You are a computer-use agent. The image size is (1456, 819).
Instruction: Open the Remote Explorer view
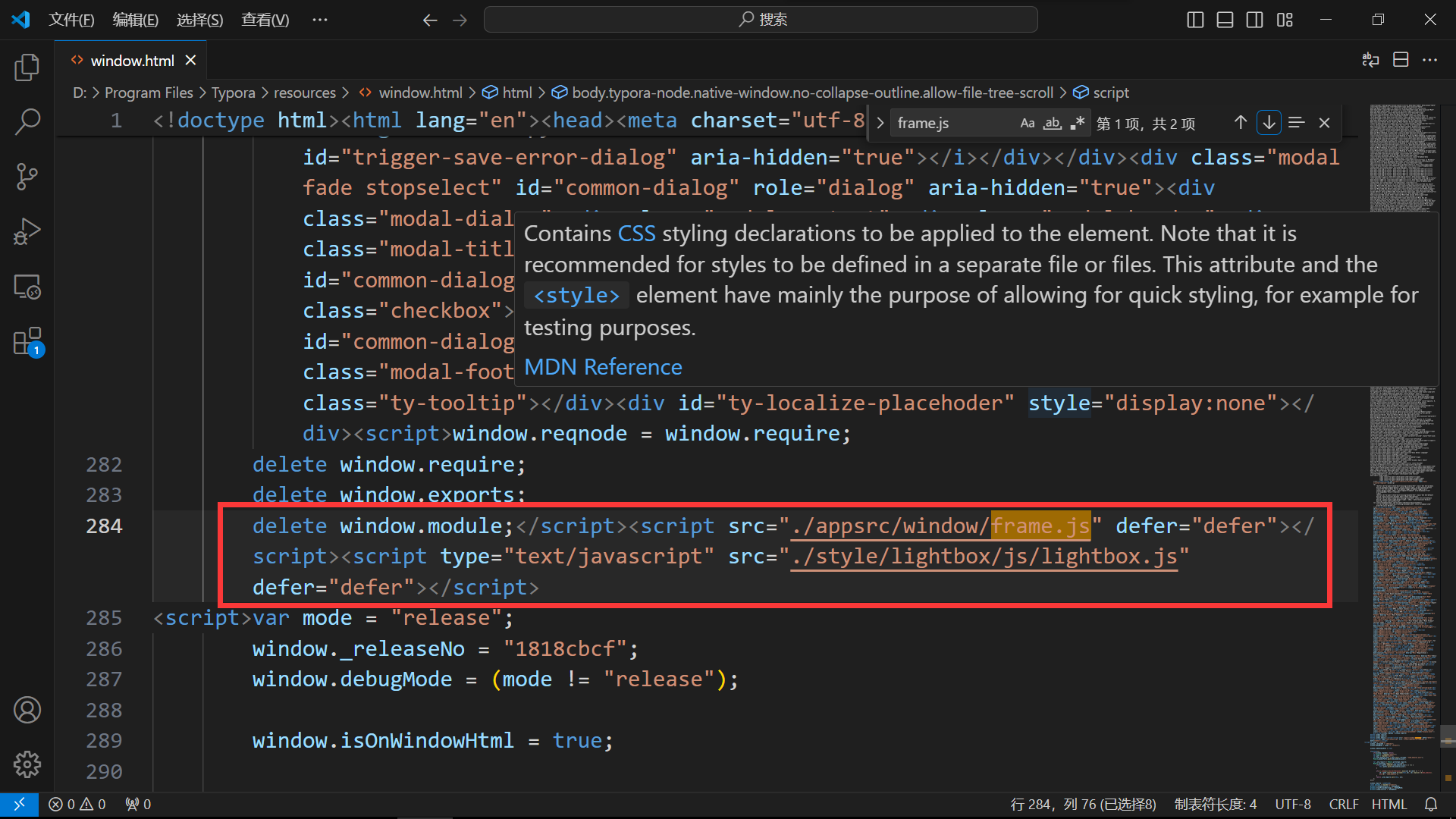27,287
